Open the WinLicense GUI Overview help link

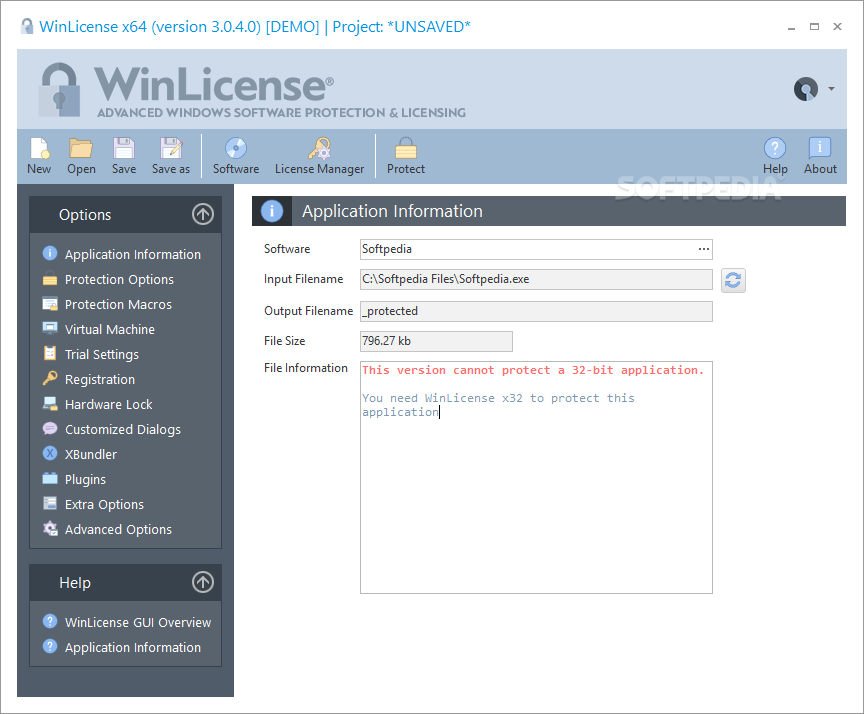138,623
